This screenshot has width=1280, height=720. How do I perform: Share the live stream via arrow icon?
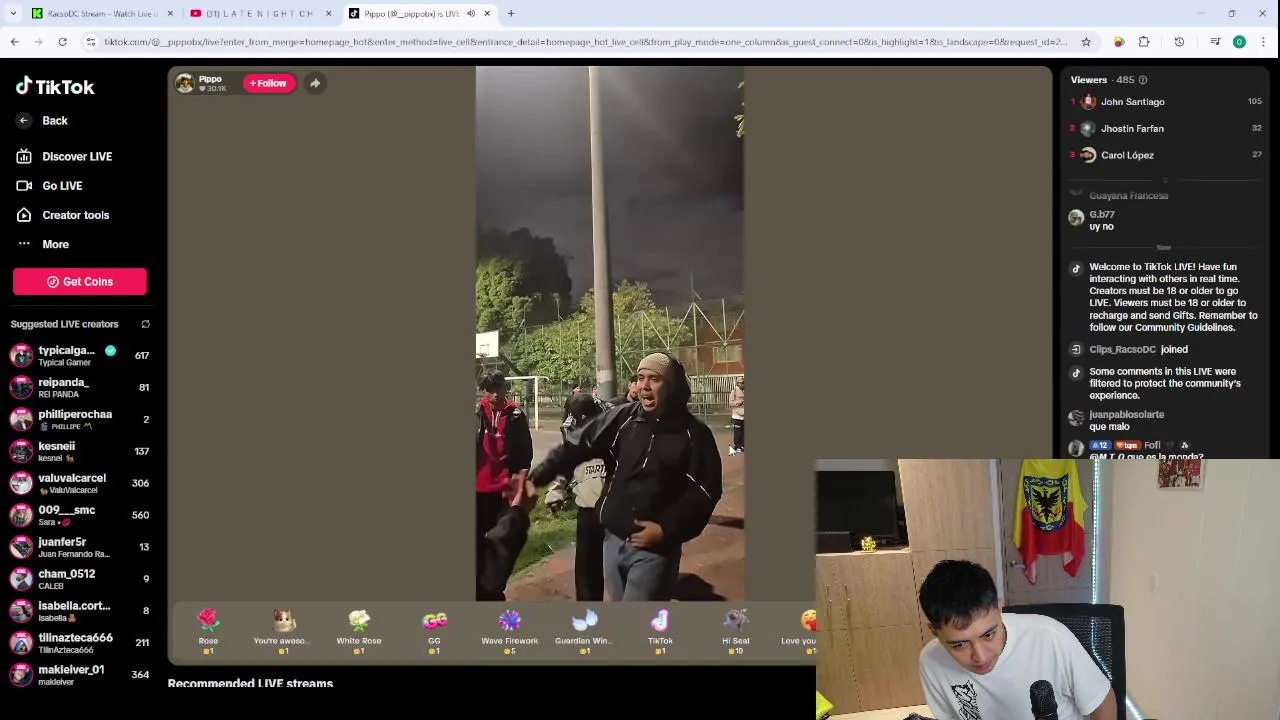click(x=315, y=83)
